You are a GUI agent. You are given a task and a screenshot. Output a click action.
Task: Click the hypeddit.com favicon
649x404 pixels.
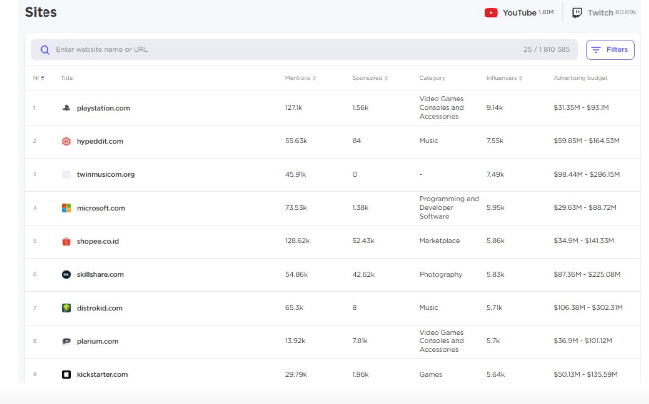point(66,141)
